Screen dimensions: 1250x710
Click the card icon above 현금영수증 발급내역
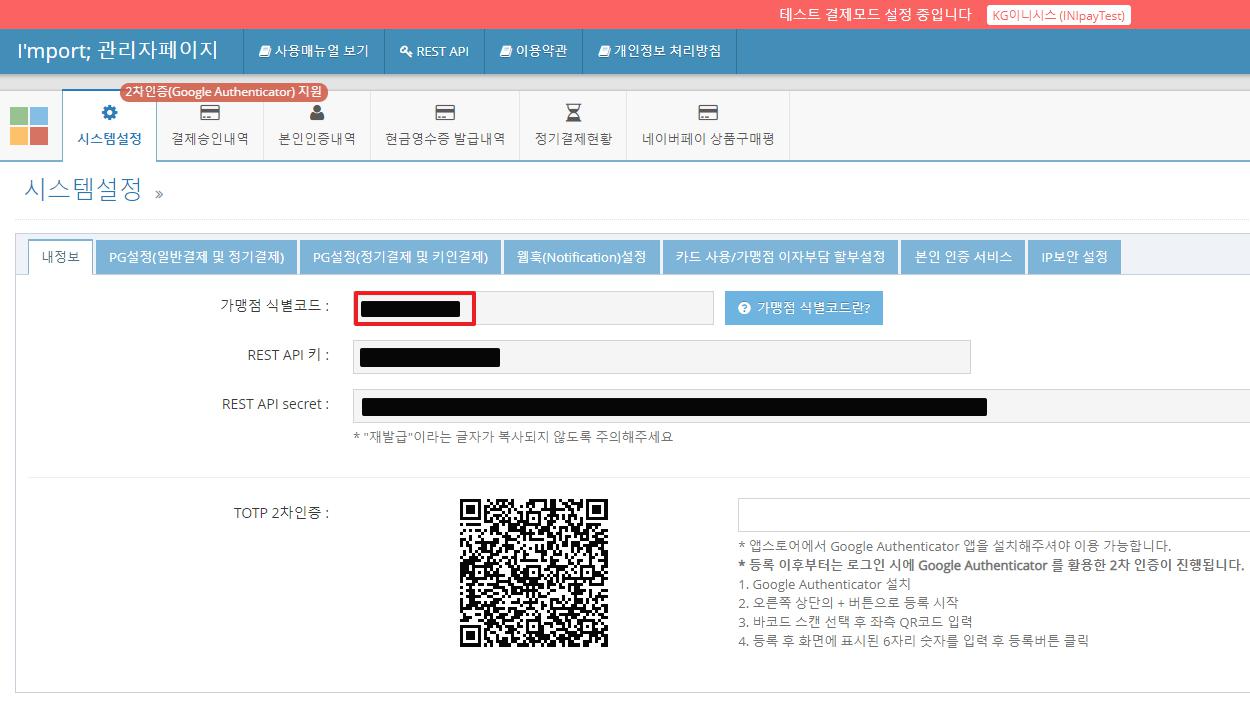[x=445, y=112]
